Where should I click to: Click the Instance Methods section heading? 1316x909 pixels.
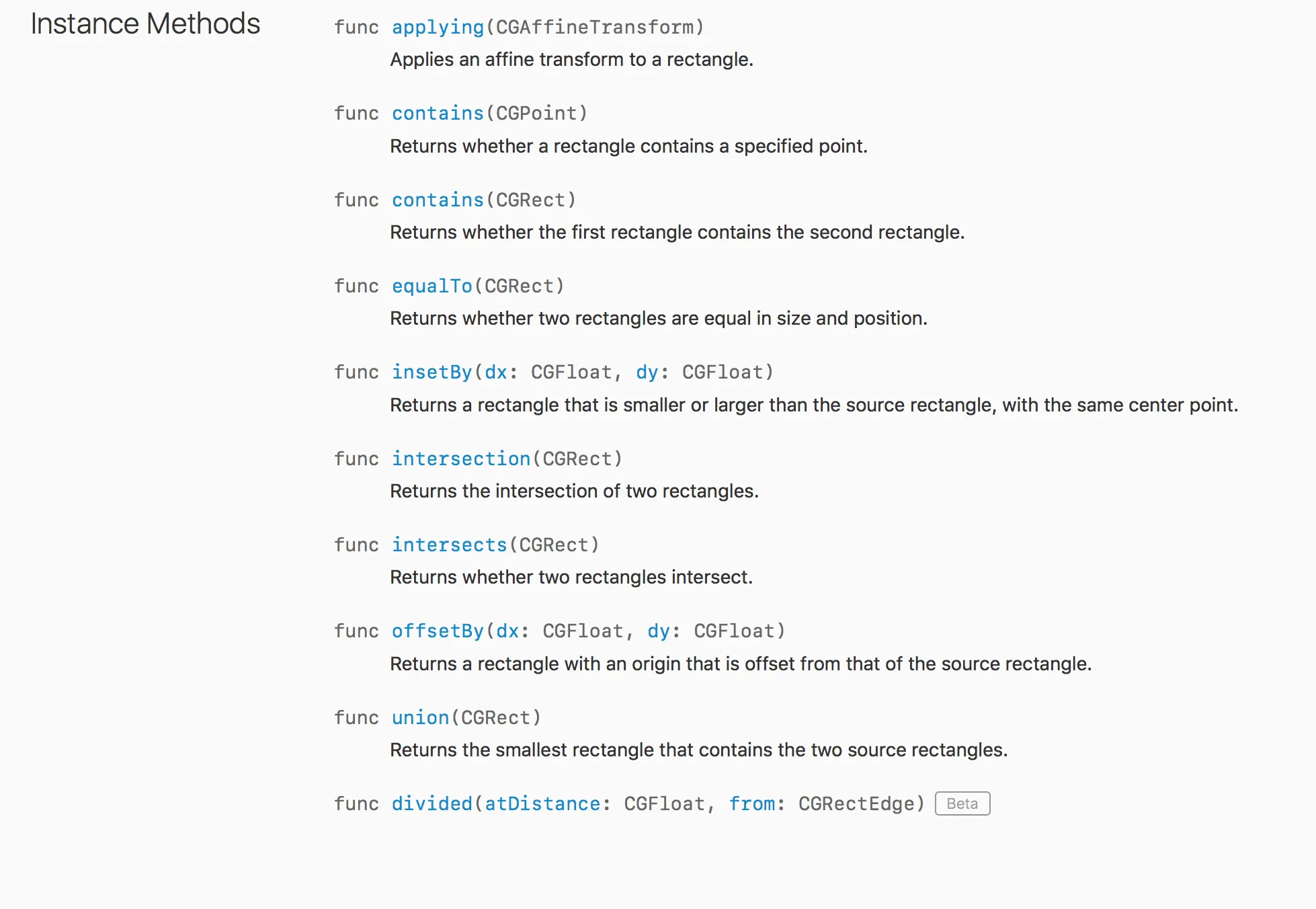point(145,24)
